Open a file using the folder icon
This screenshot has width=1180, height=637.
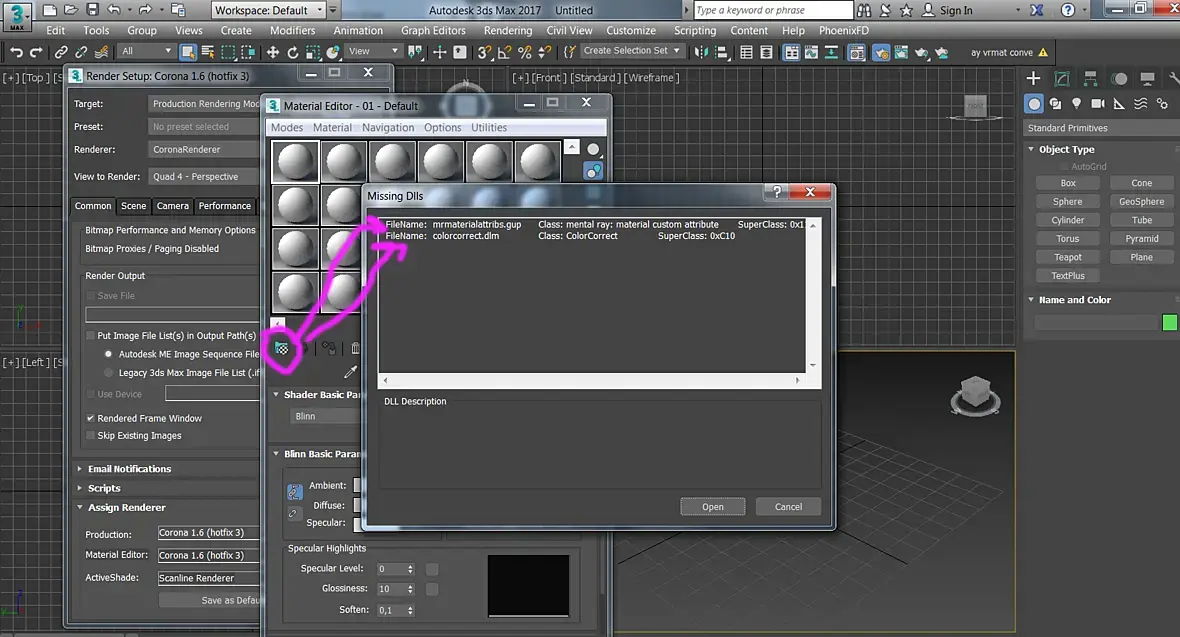[x=71, y=10]
